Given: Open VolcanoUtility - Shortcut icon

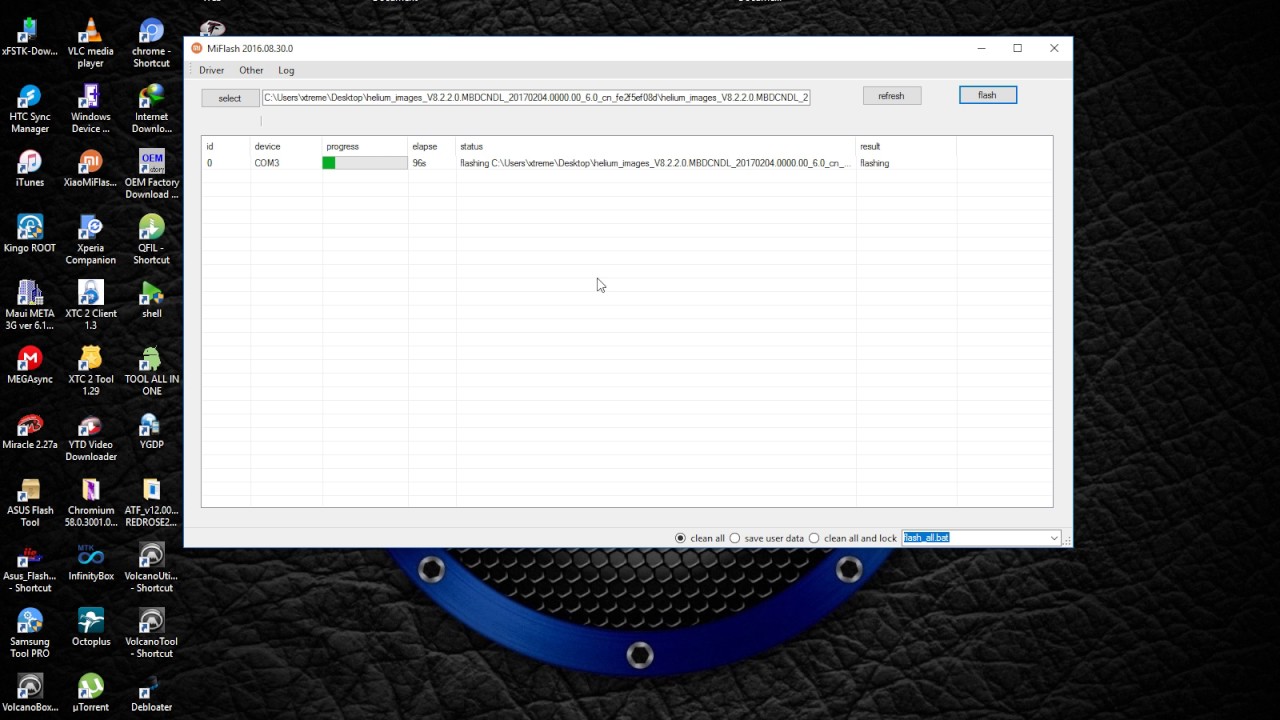Looking at the screenshot, I should (152, 567).
